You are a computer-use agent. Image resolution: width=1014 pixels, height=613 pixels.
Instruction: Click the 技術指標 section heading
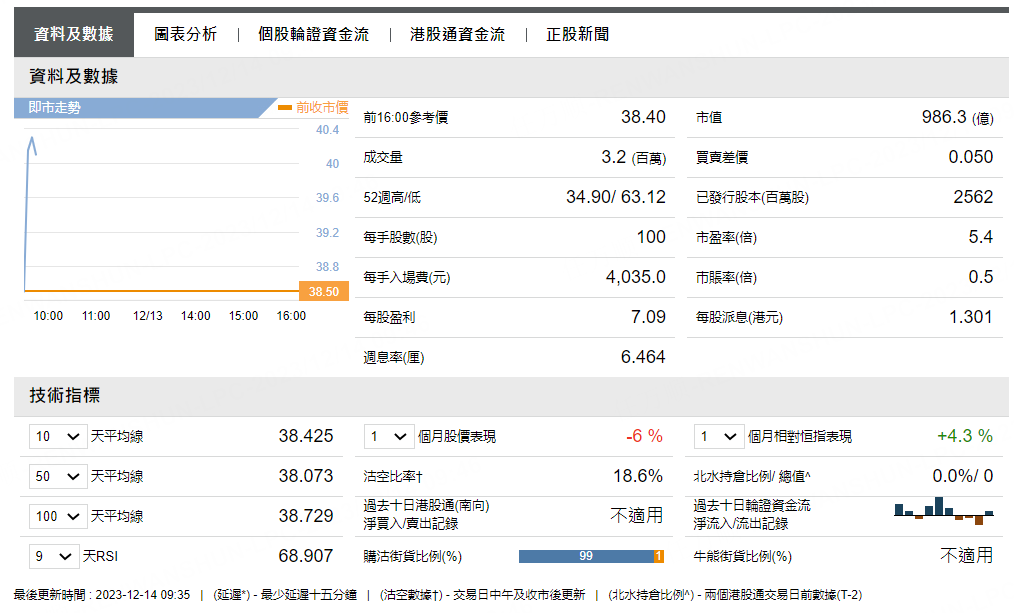(65, 396)
